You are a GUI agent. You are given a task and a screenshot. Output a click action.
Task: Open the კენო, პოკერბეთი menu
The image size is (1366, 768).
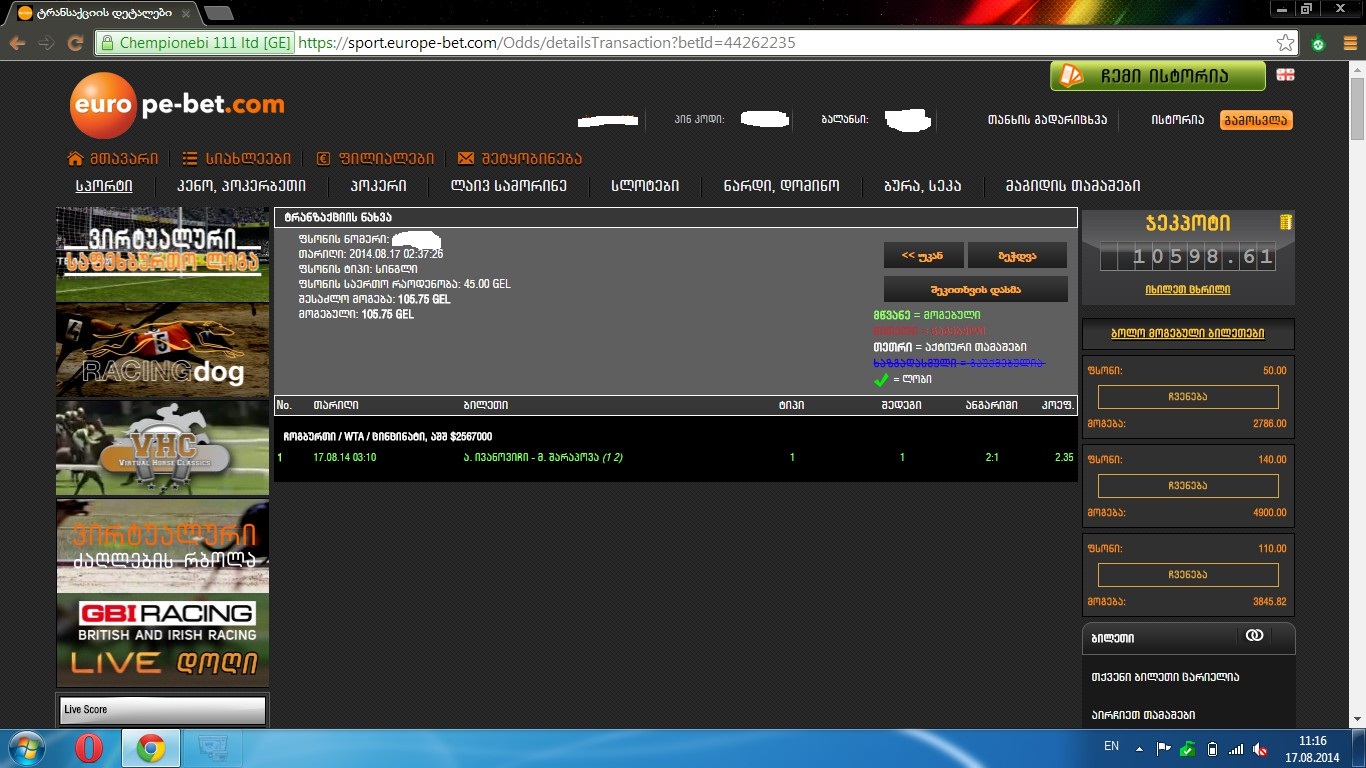(241, 186)
